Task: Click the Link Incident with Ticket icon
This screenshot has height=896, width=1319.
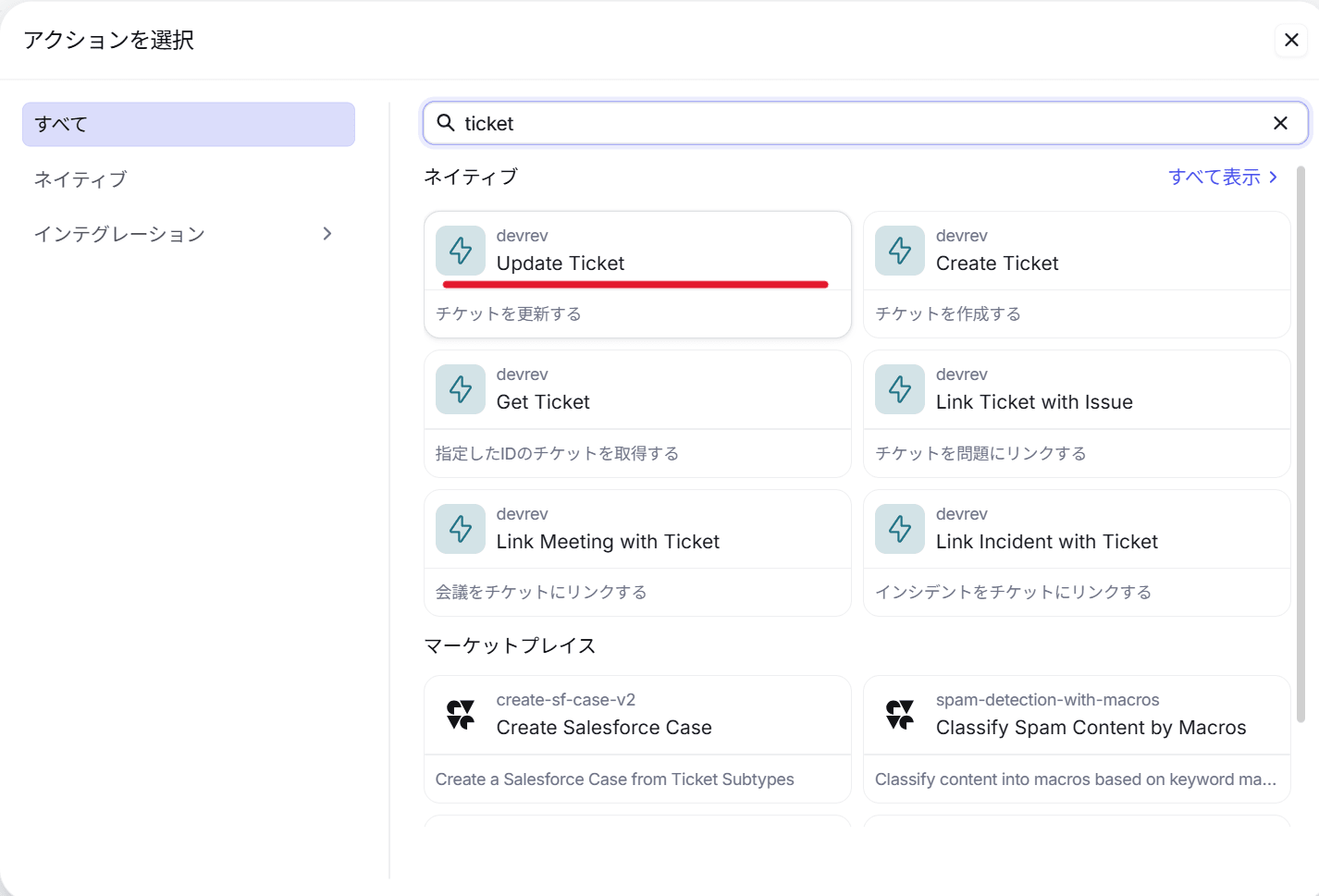Action: pyautogui.click(x=899, y=529)
